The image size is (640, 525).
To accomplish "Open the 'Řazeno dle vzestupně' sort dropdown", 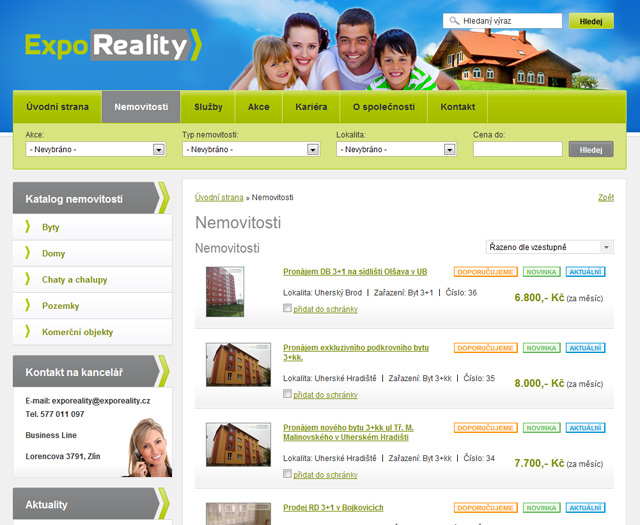I will 549,247.
